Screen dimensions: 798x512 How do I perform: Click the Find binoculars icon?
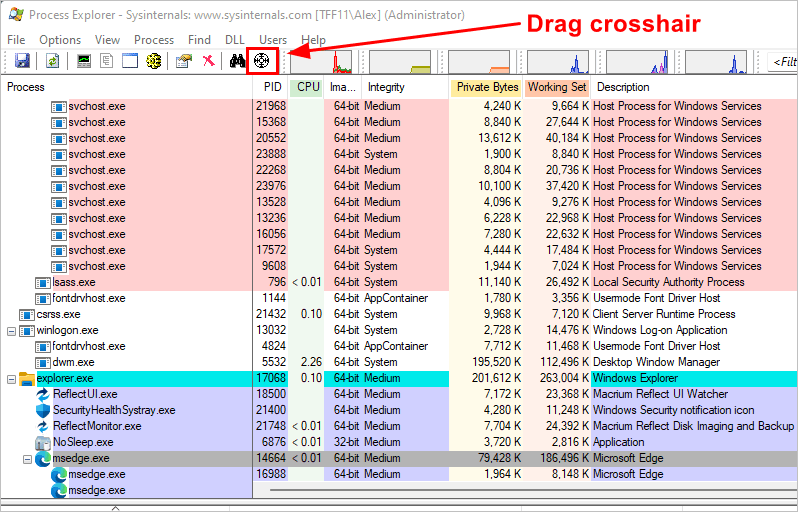coord(237,61)
